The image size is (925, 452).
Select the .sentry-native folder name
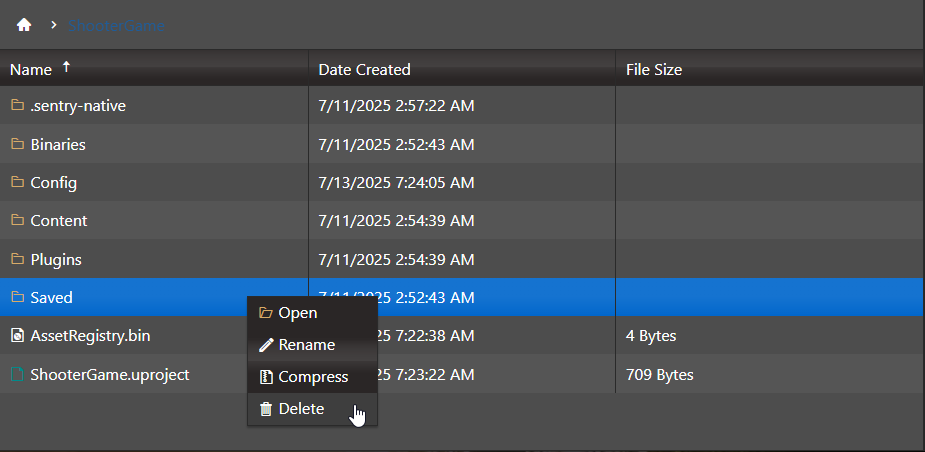78,106
